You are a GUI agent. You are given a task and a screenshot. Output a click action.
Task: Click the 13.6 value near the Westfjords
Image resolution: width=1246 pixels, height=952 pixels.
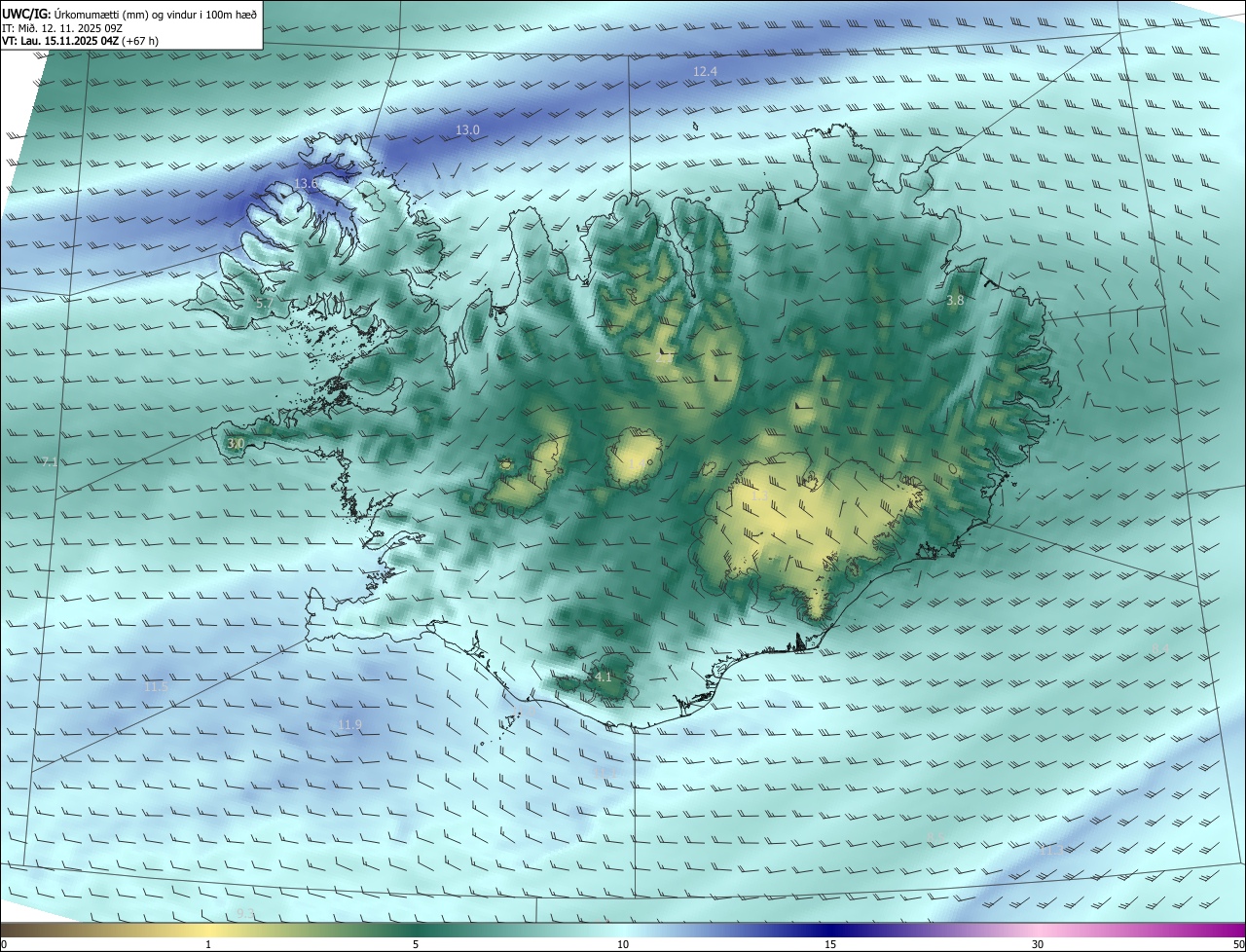[307, 183]
